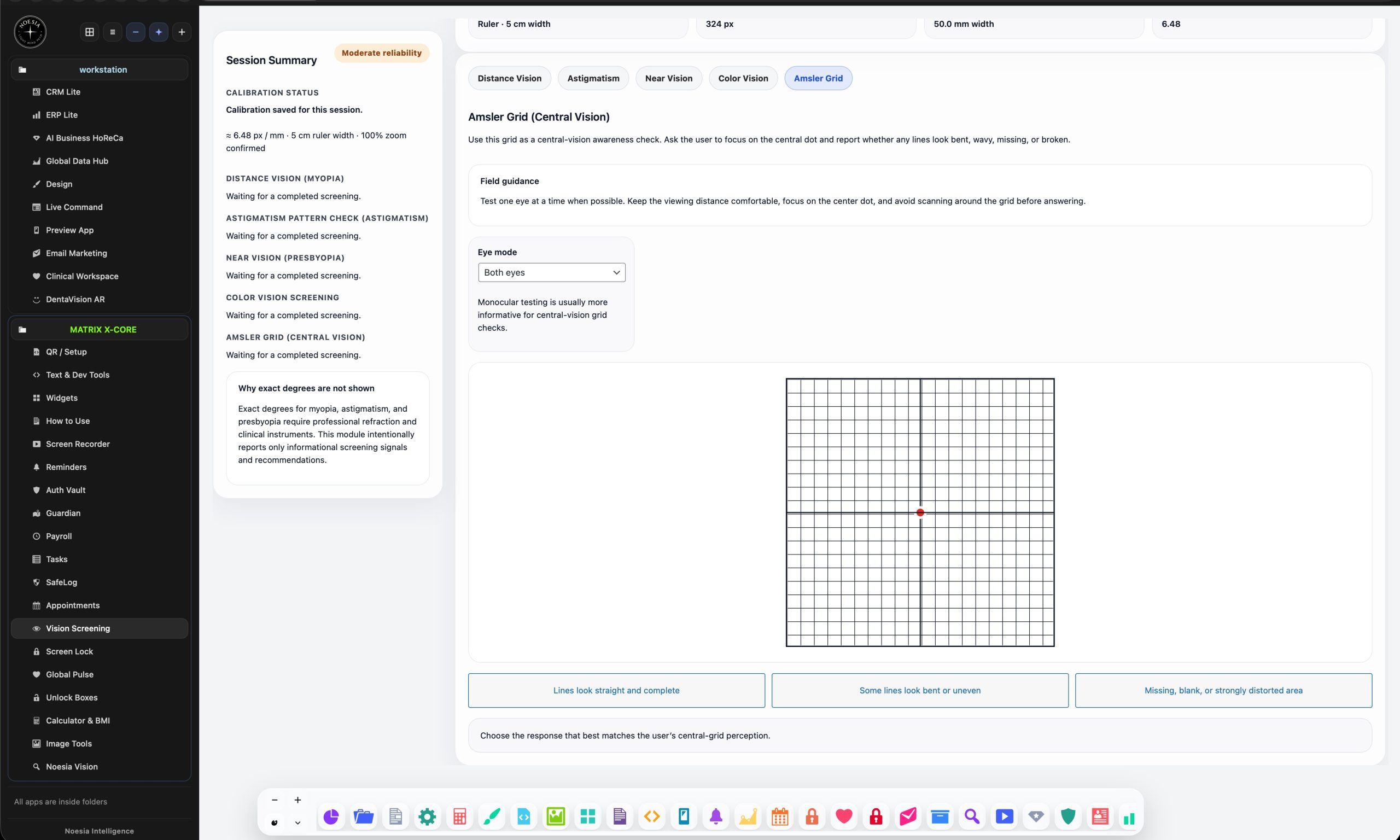Screen dimensions: 1400x840
Task: Click the orange calendar dock icon
Action: pos(780,817)
